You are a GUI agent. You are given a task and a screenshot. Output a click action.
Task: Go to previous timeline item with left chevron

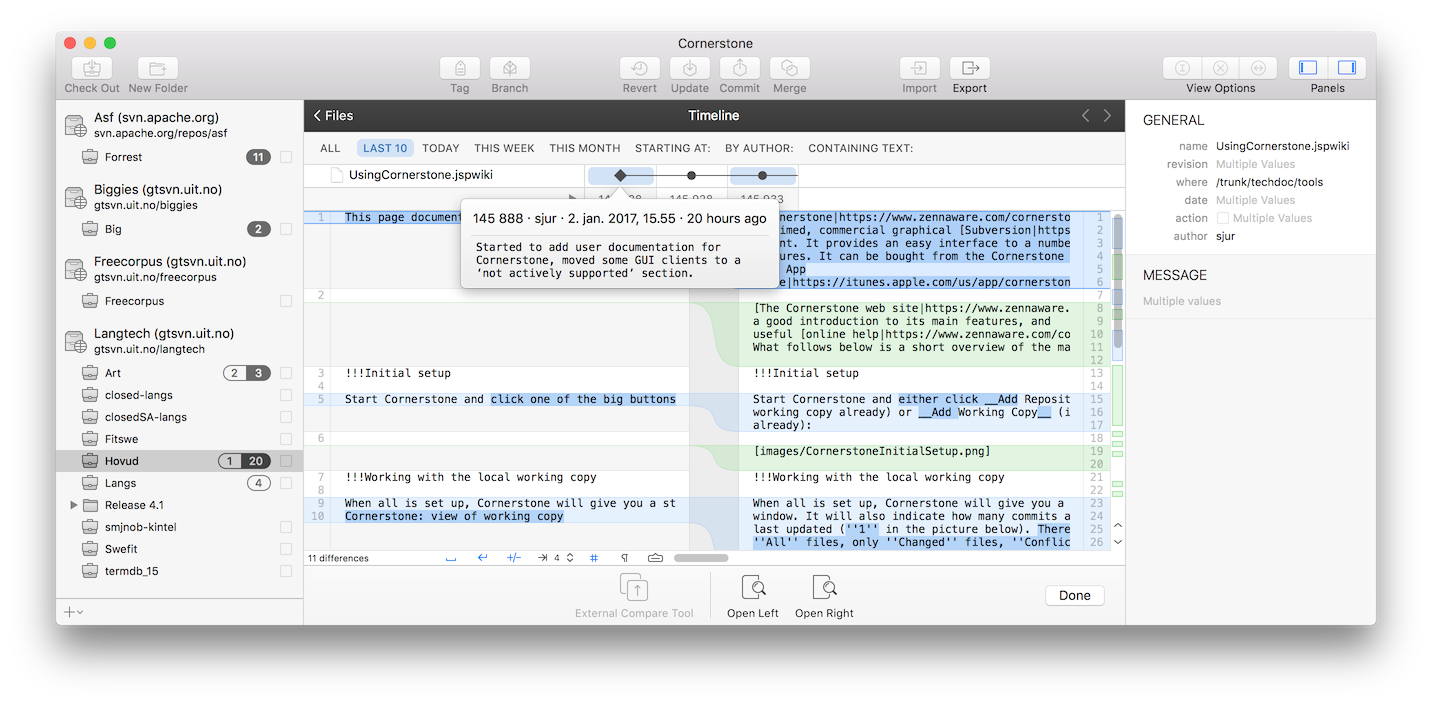1086,116
